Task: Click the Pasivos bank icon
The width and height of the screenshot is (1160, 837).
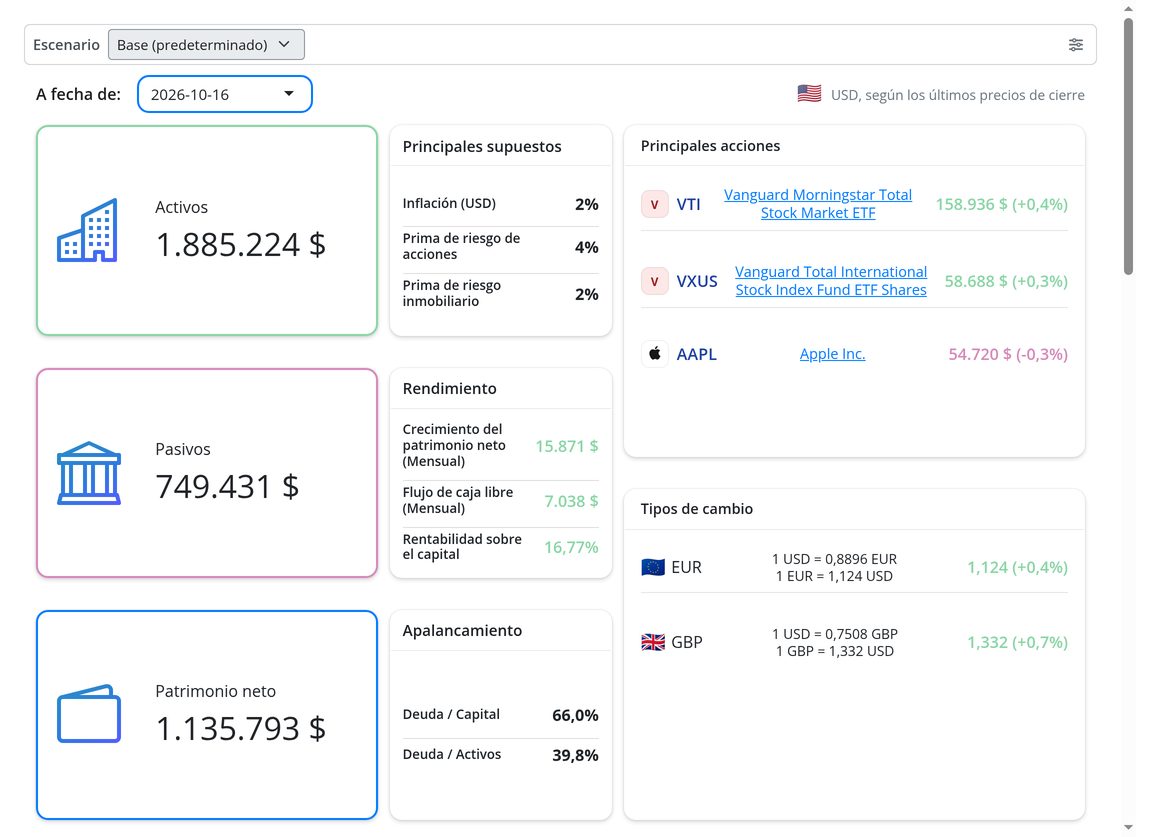Action: [89, 474]
